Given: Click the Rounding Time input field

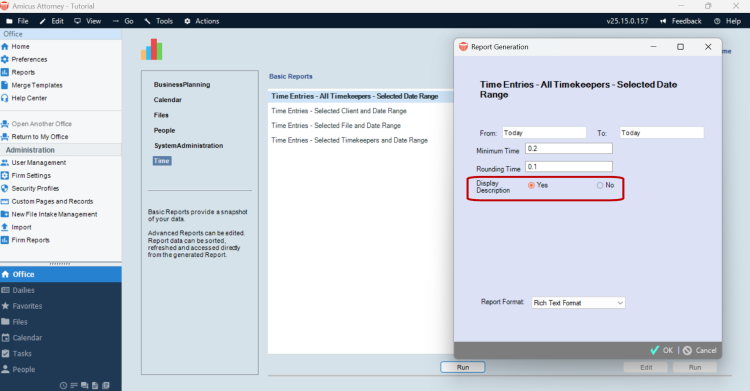Looking at the screenshot, I should click(x=569, y=167).
